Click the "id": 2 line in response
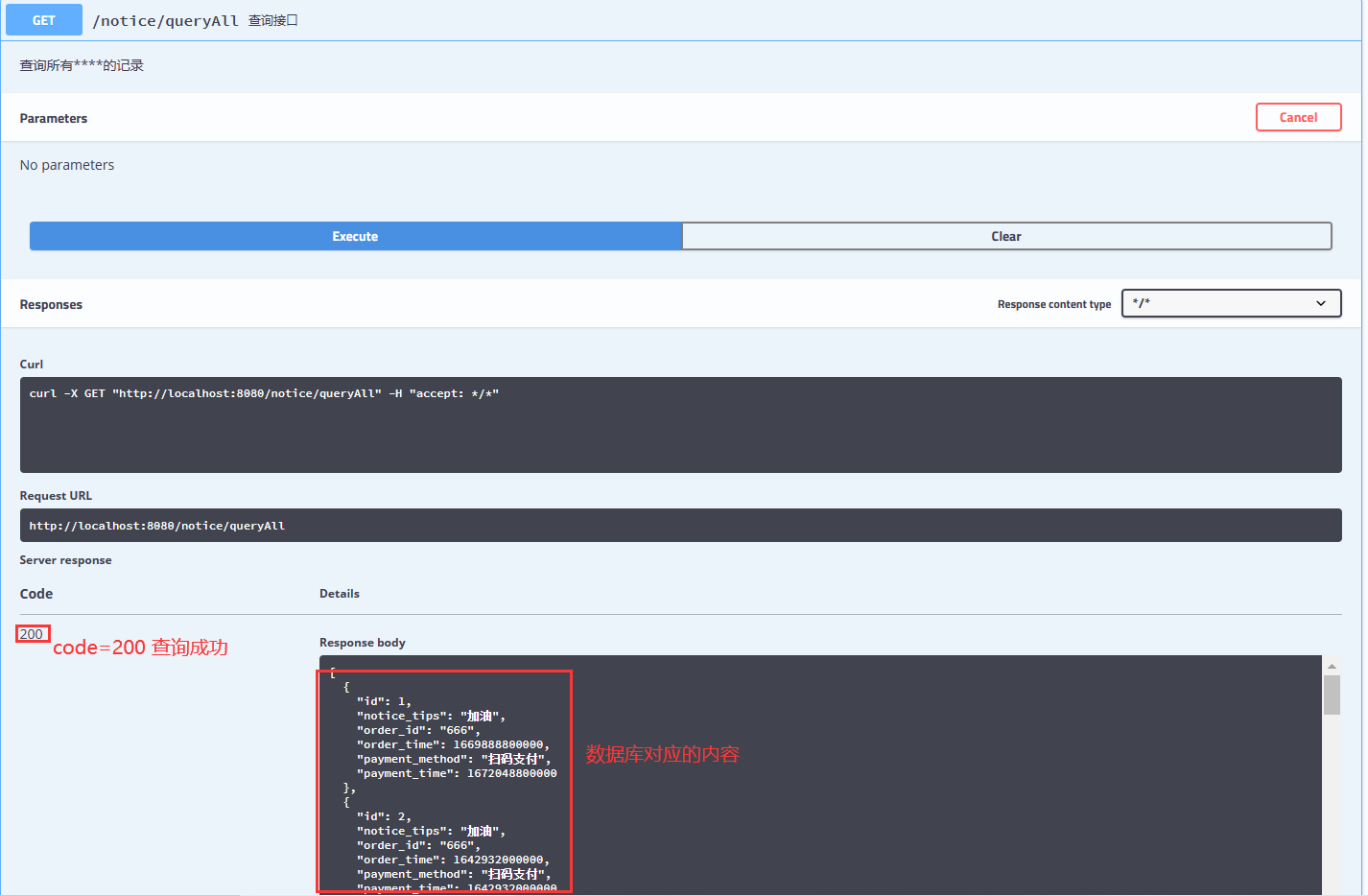Screen dimensions: 1368x896 click(x=384, y=816)
